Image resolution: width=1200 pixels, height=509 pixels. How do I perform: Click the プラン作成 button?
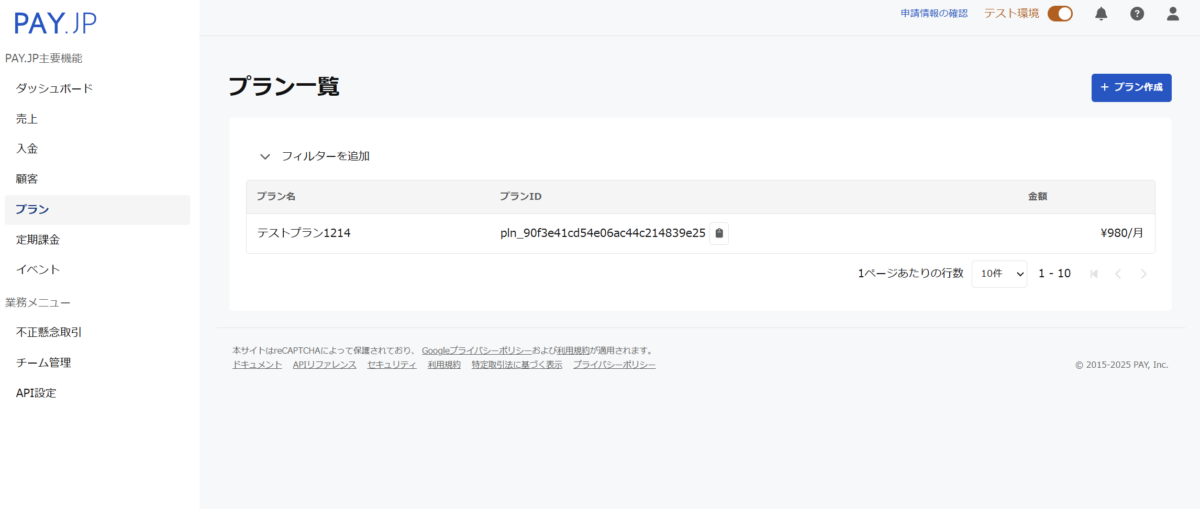1131,88
